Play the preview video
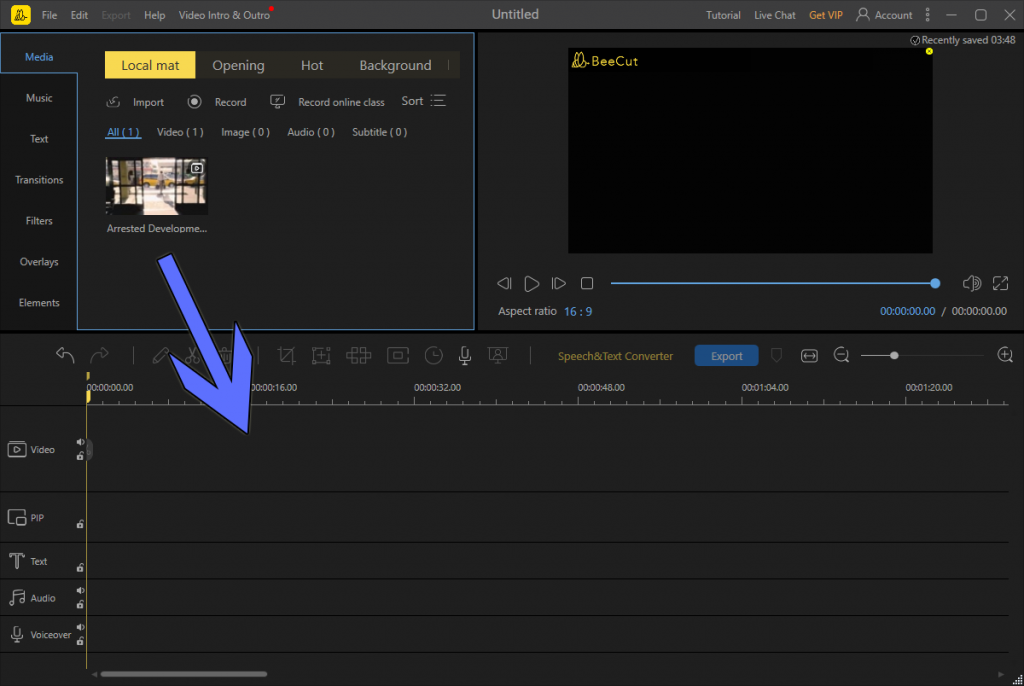This screenshot has width=1024, height=686. pos(532,284)
